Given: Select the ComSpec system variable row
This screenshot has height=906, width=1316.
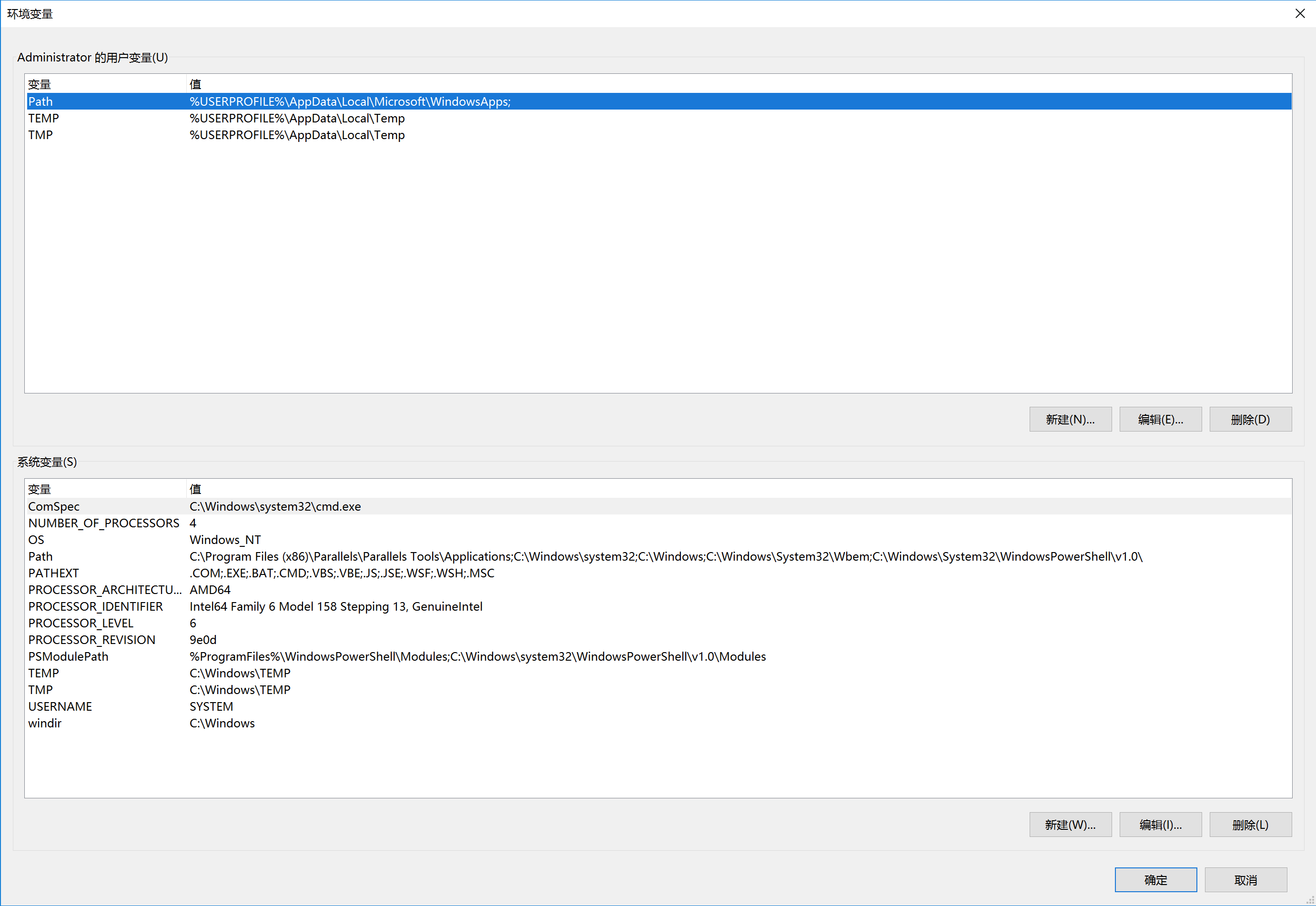Looking at the screenshot, I should [x=54, y=506].
